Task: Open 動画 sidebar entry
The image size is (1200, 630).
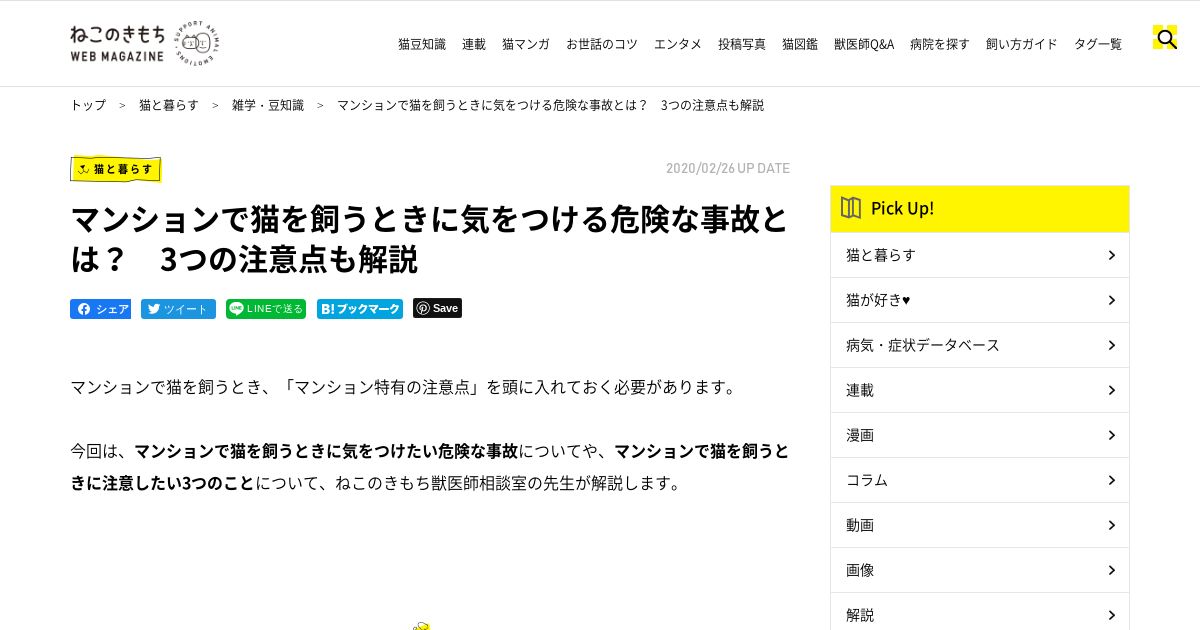Action: [x=980, y=525]
